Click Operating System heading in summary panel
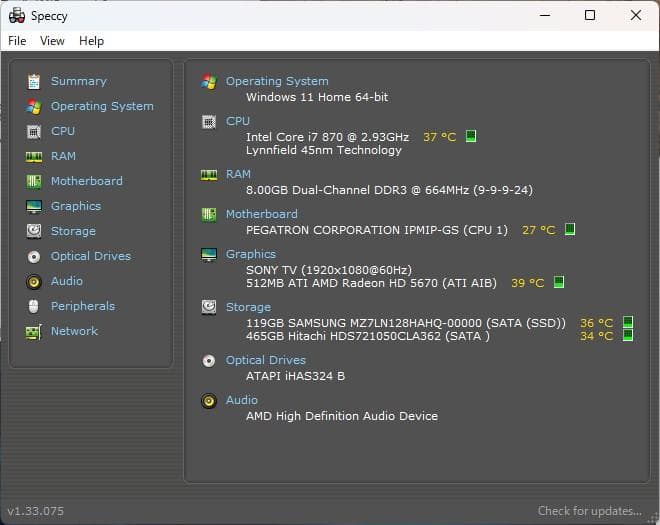Viewport: 660px width, 525px height. (277, 81)
